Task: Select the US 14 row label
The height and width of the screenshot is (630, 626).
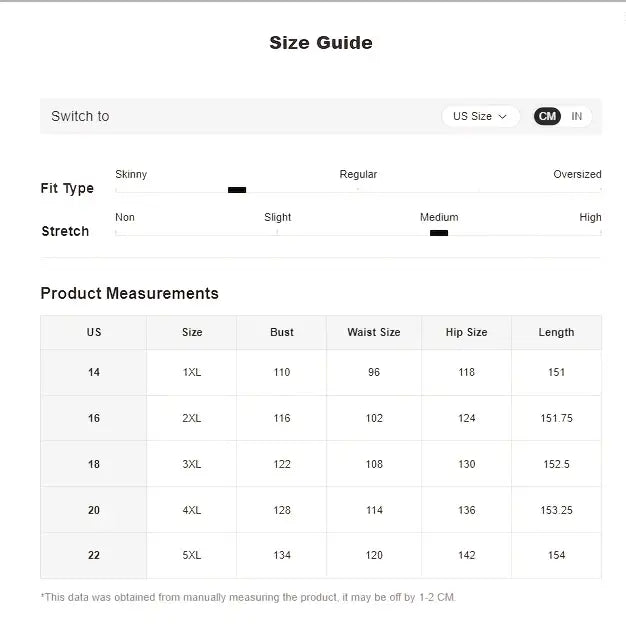Action: 94,372
